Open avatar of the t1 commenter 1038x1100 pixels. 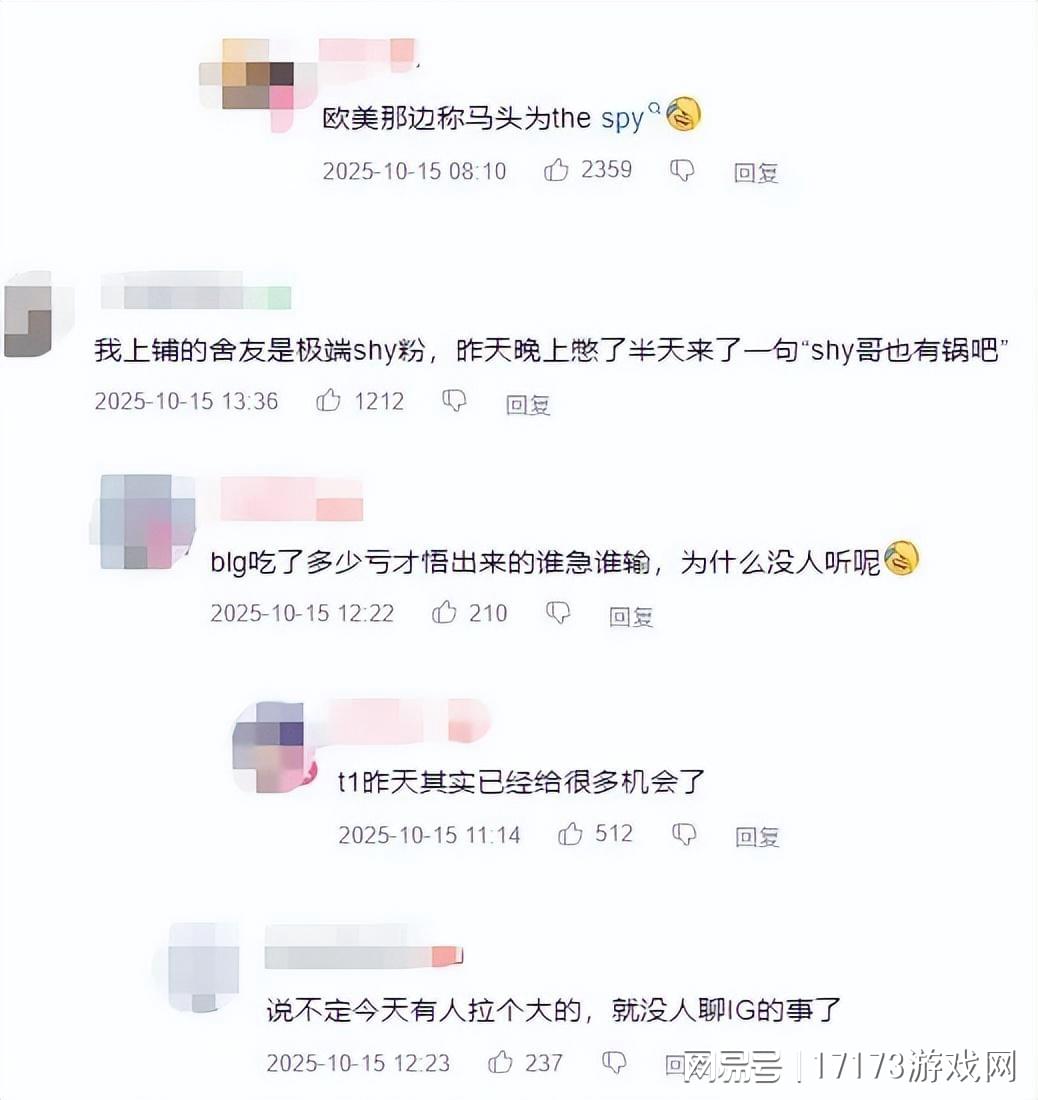coord(275,746)
